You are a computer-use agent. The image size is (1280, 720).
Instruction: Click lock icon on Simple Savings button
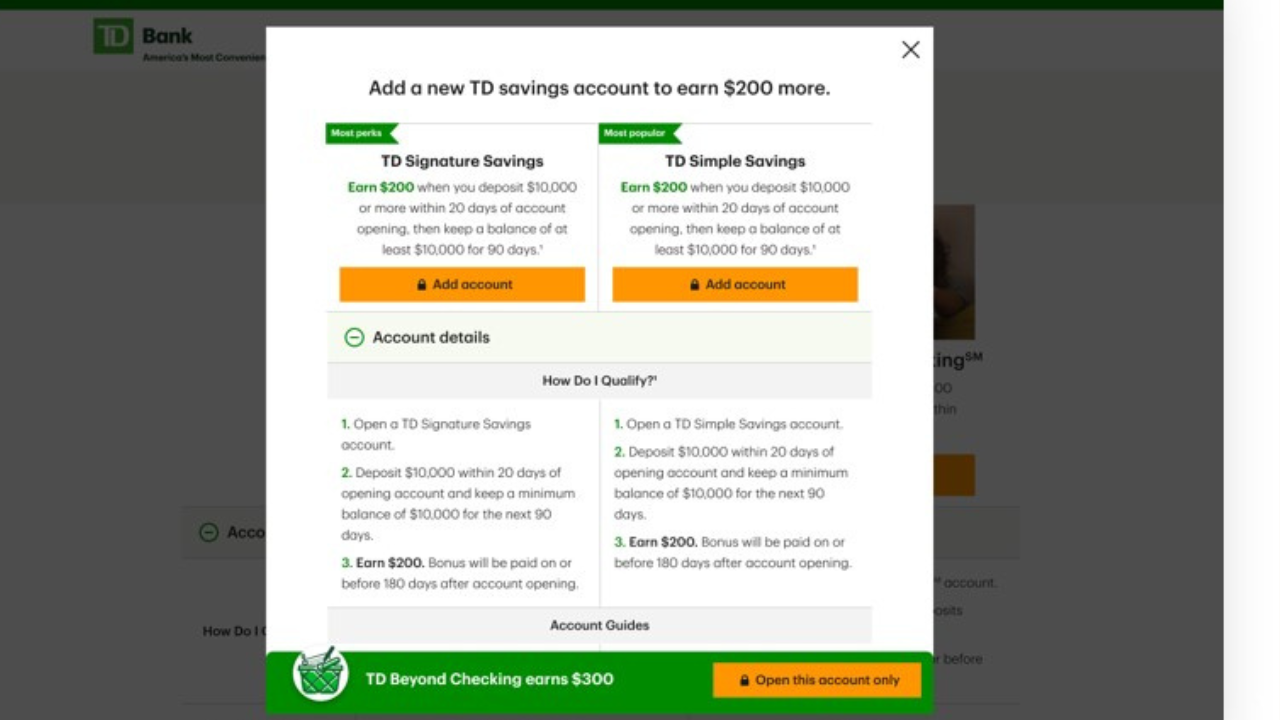(x=695, y=285)
